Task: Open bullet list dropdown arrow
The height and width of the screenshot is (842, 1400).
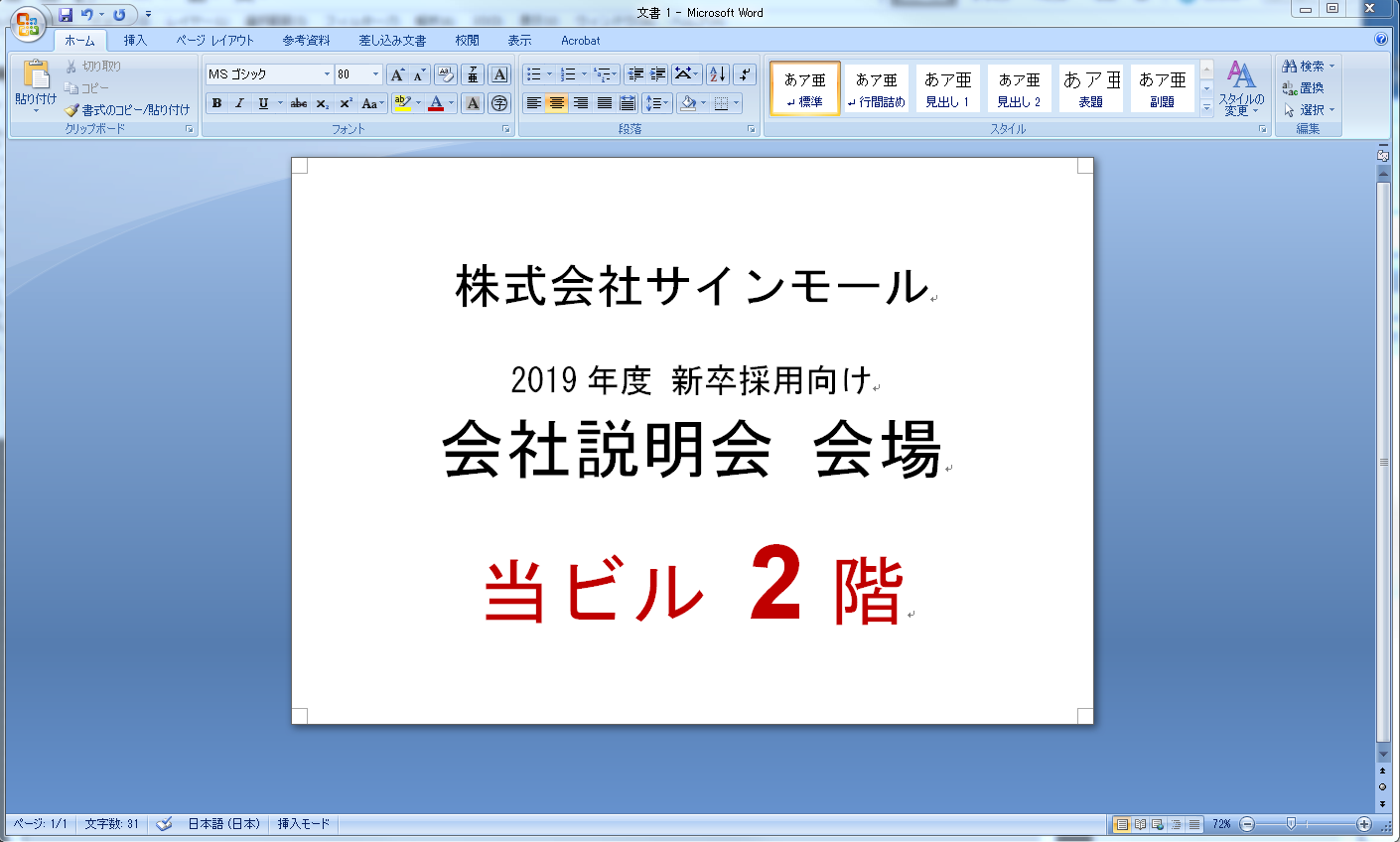Action: (549, 74)
